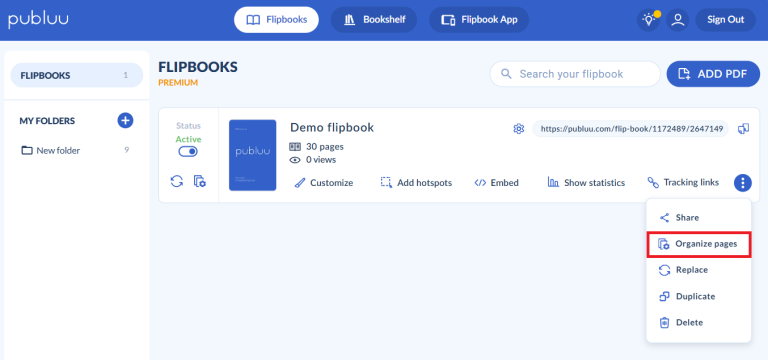Select Organize pages from the menu
Image resolution: width=768 pixels, height=360 pixels.
(698, 244)
